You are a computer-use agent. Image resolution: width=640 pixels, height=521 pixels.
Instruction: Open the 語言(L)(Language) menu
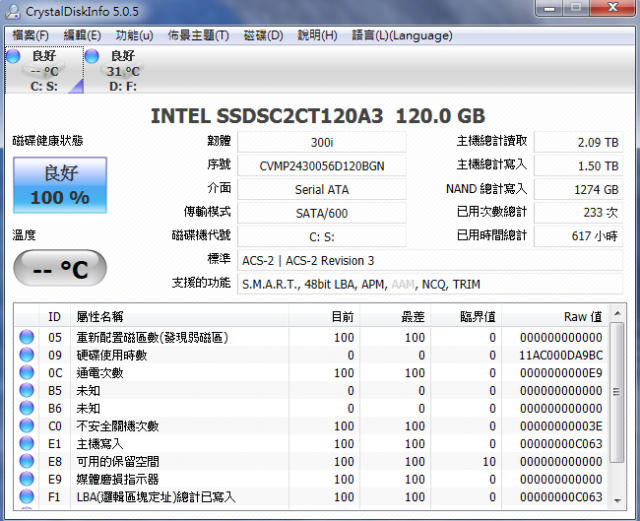pyautogui.click(x=402, y=36)
